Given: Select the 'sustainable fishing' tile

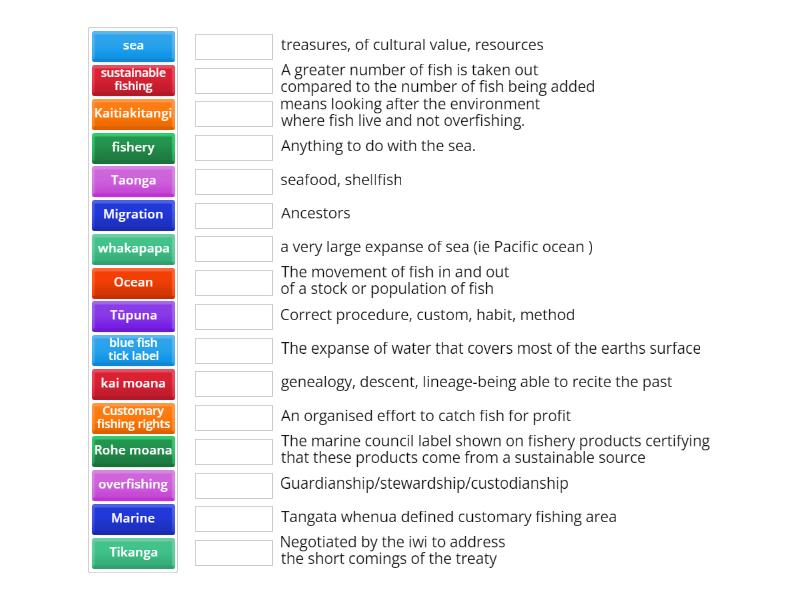Looking at the screenshot, I should [x=133, y=80].
